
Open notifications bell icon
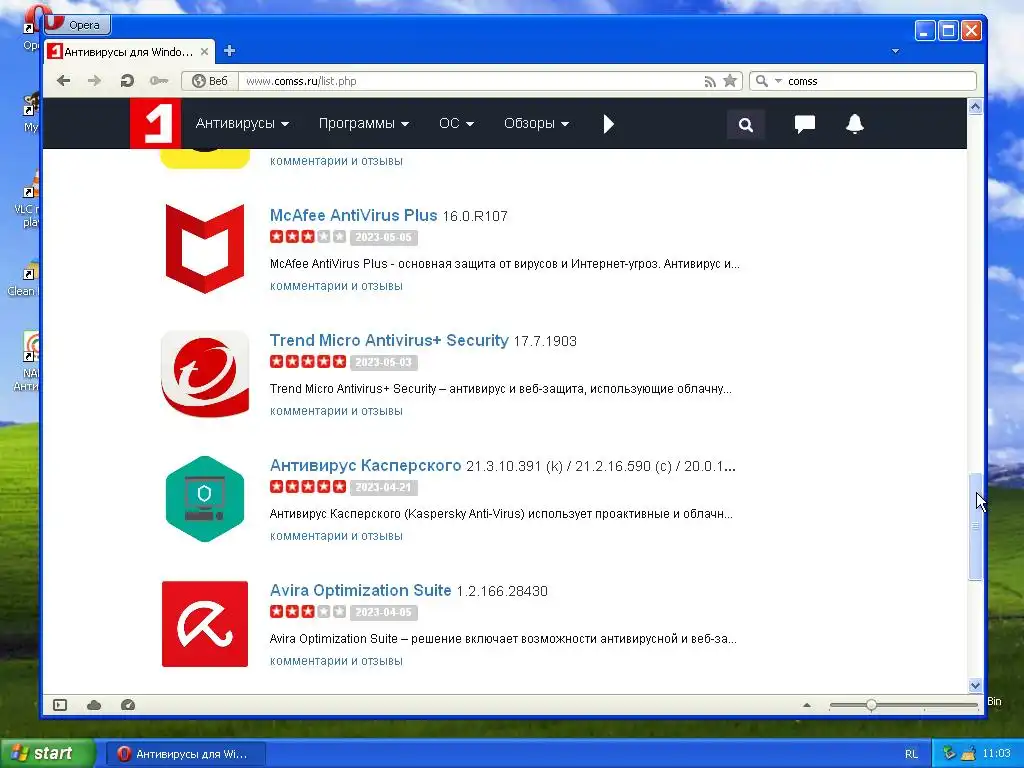tap(855, 123)
